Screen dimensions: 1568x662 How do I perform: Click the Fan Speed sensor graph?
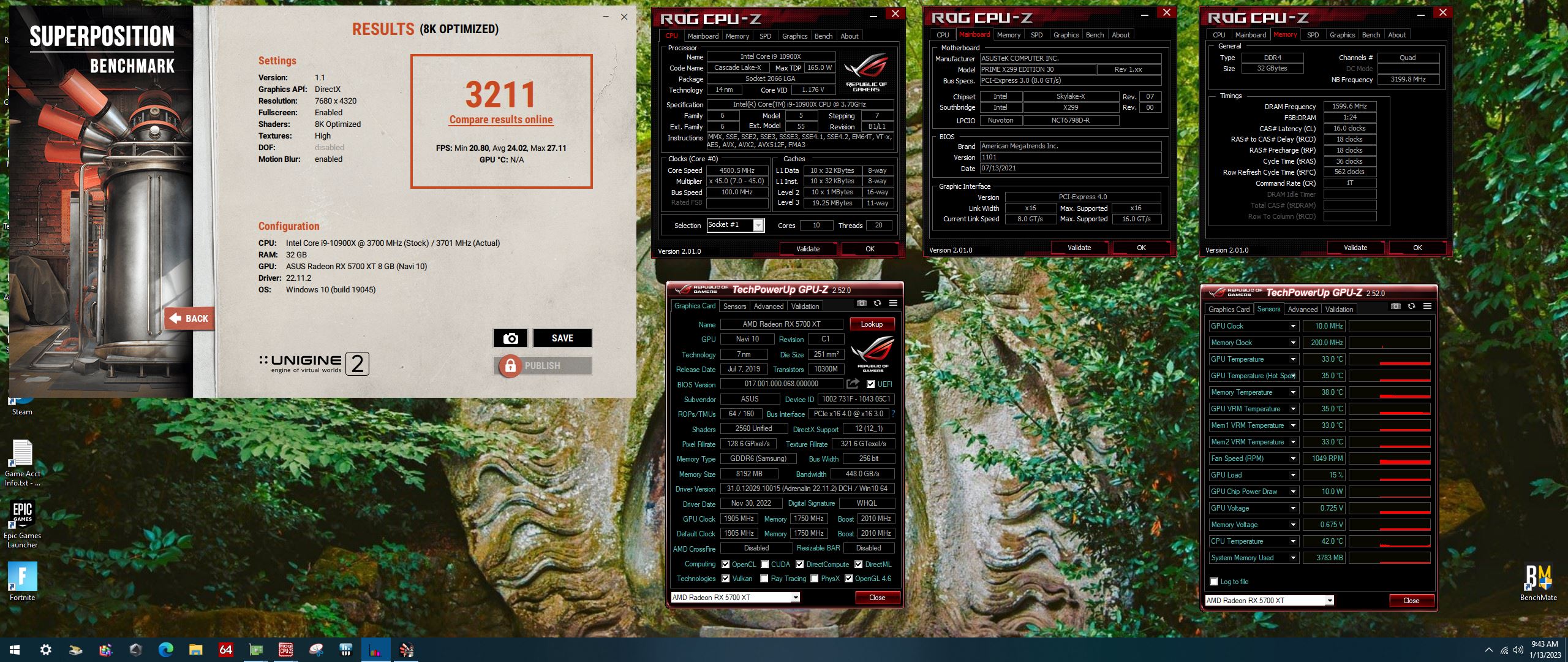coord(1389,458)
